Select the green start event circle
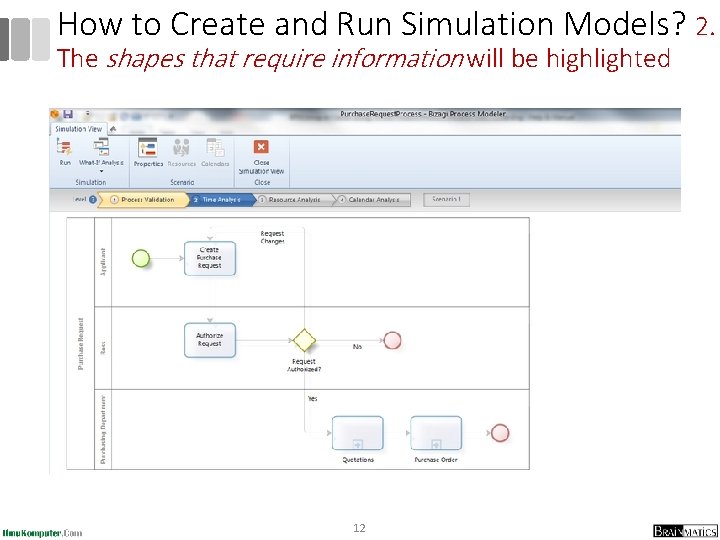The width and height of the screenshot is (720, 540). 141,258
